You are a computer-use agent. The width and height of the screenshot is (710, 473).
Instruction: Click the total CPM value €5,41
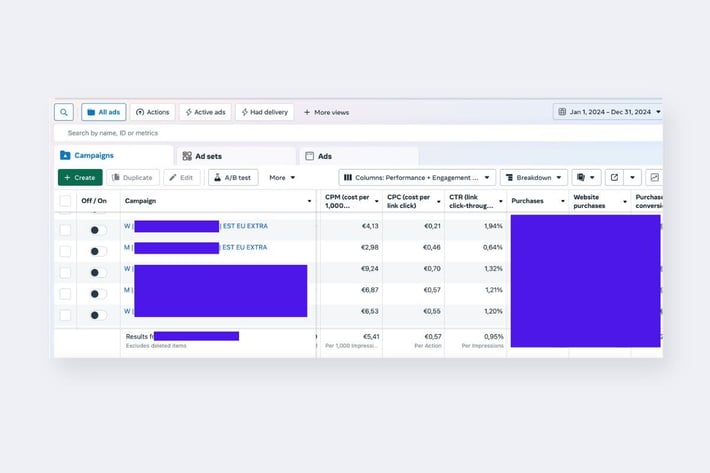pyautogui.click(x=371, y=336)
